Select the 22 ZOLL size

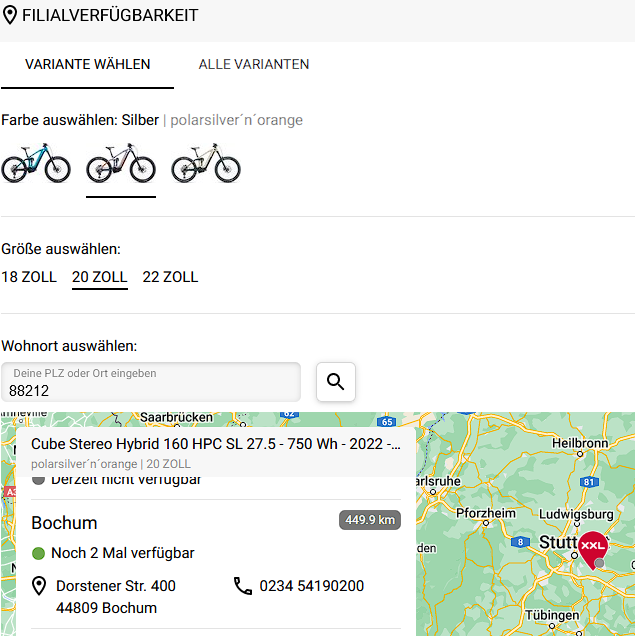coord(170,277)
